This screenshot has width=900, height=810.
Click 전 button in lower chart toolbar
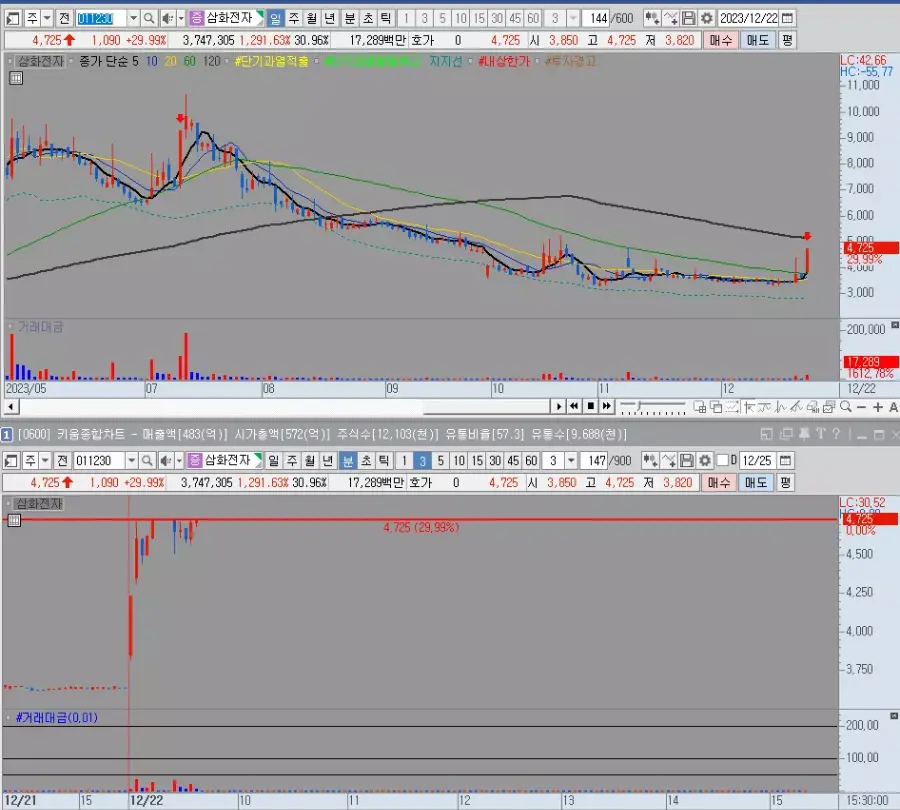point(63,460)
